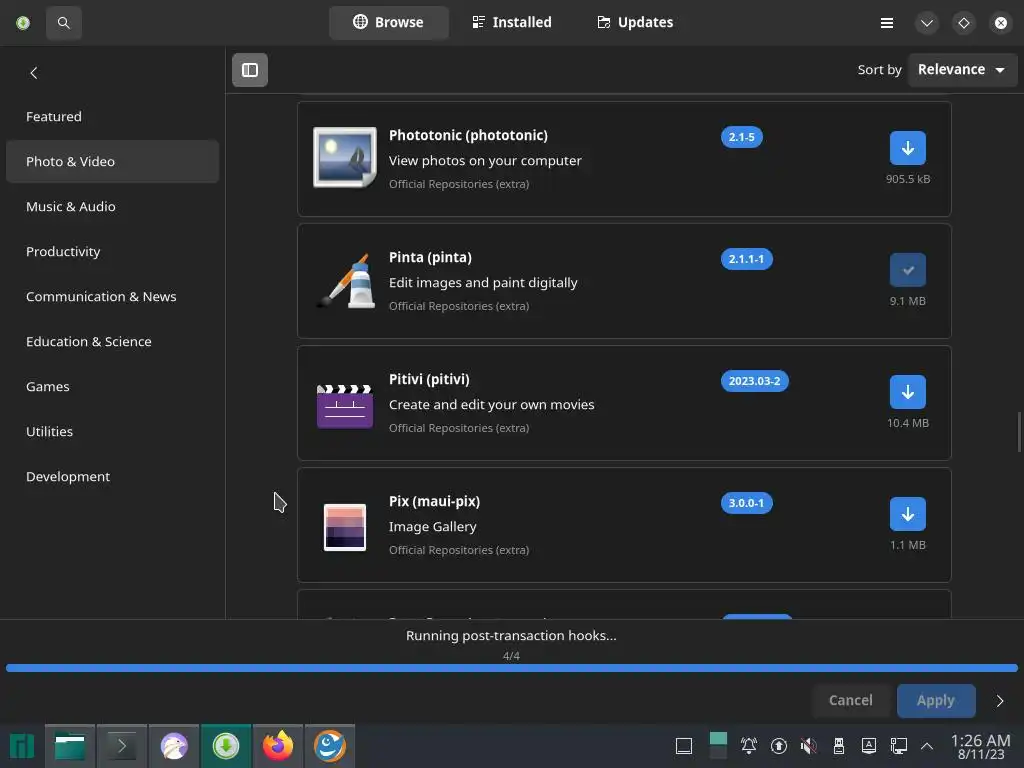
Task: Open the file manager from taskbar
Action: click(70, 746)
